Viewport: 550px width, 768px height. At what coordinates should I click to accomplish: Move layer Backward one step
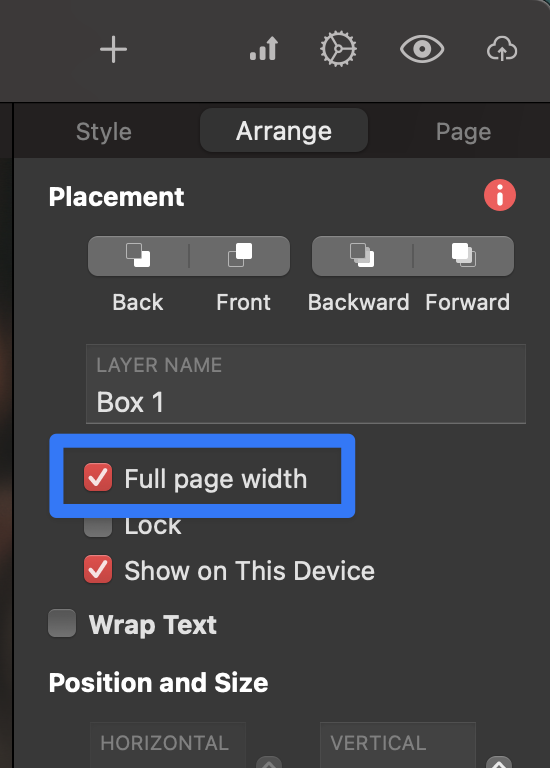tap(362, 256)
